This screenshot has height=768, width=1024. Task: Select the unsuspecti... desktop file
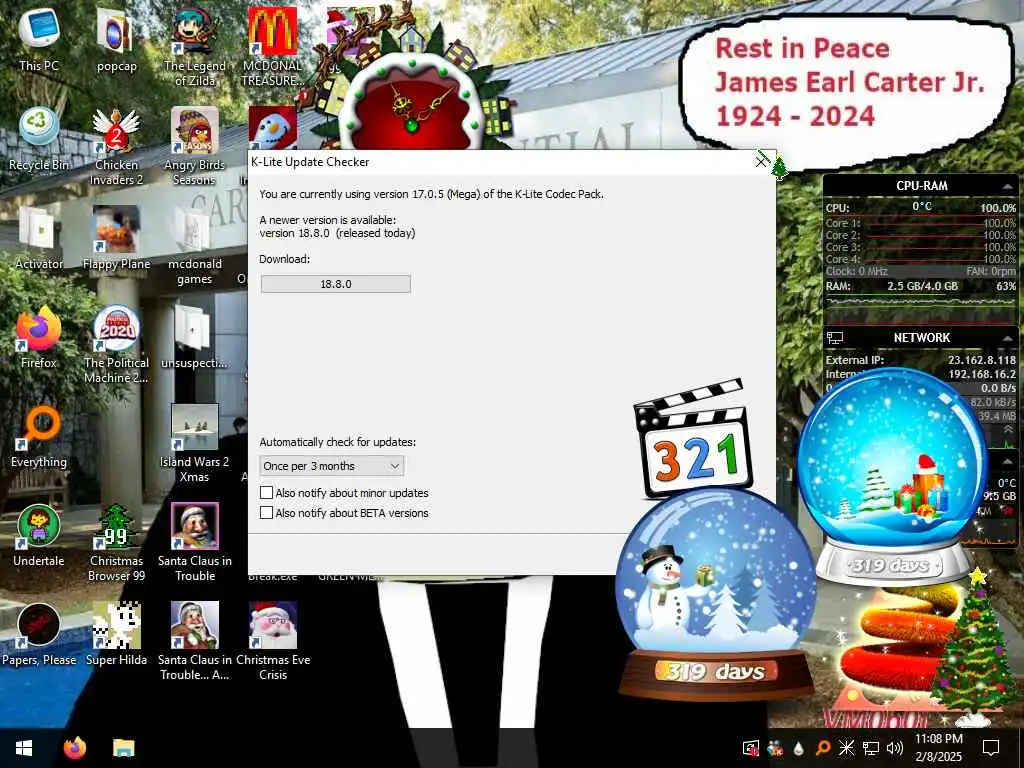click(x=195, y=338)
